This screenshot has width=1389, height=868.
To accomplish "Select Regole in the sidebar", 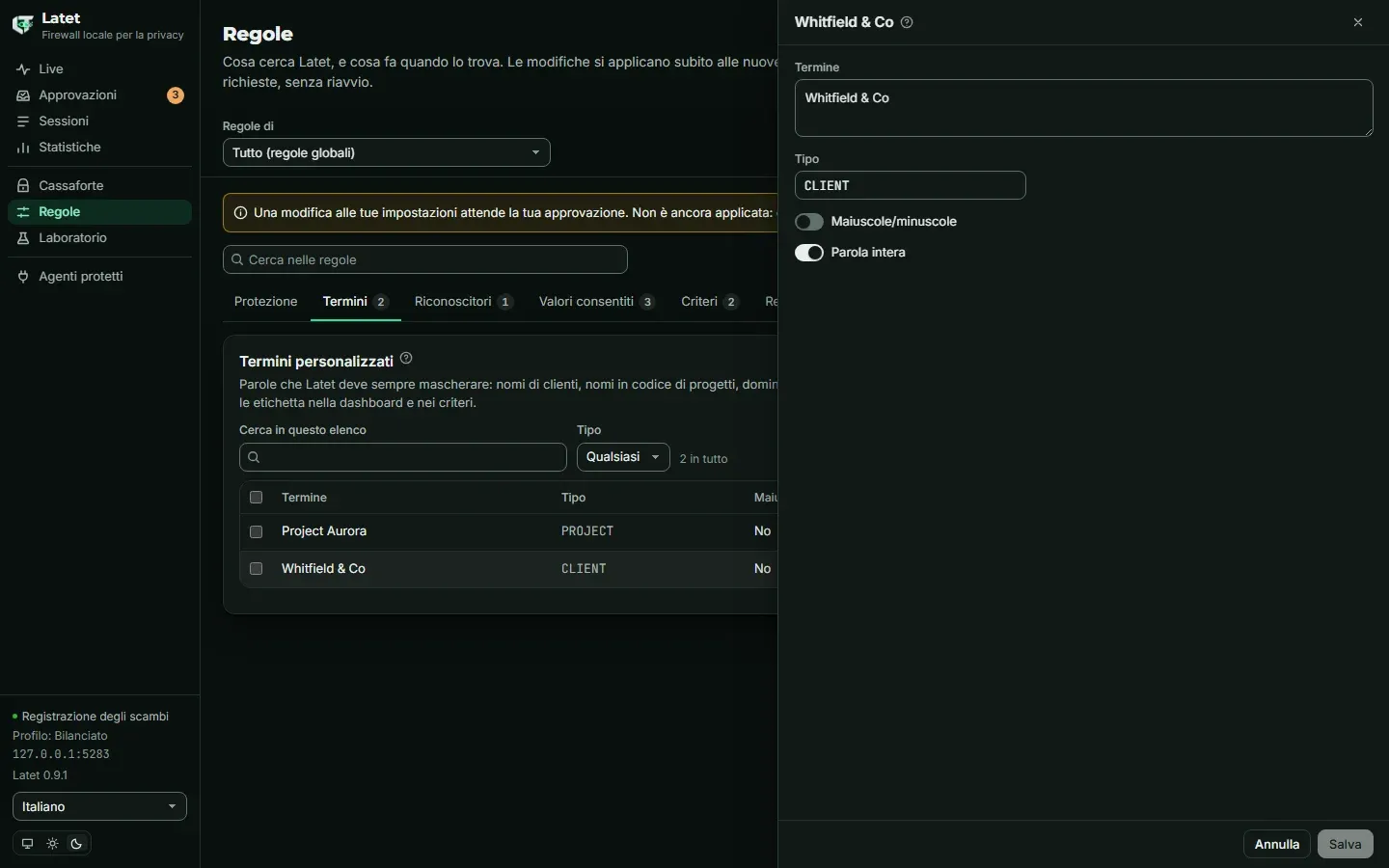I will tap(99, 212).
